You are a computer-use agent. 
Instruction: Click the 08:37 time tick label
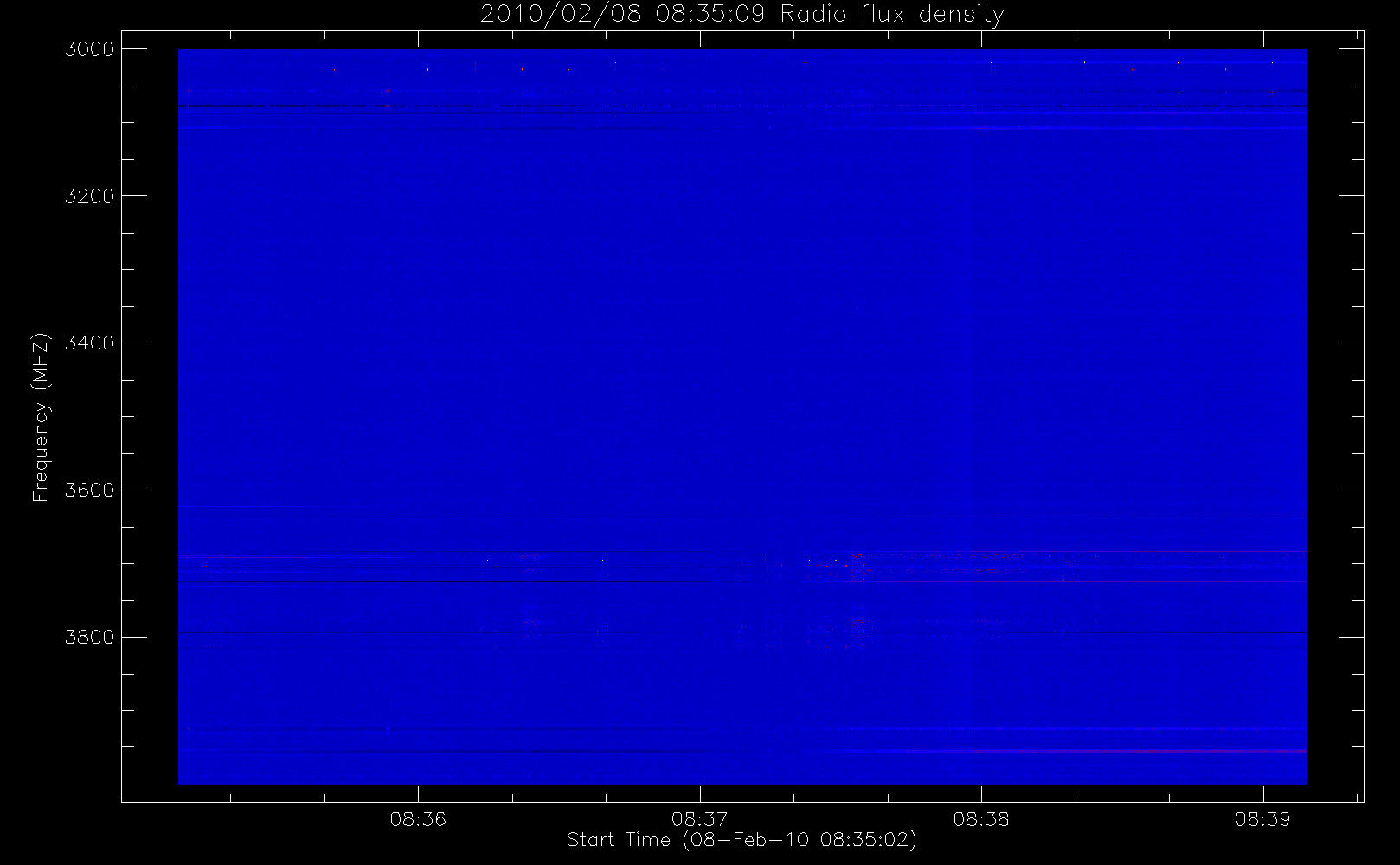click(x=700, y=819)
